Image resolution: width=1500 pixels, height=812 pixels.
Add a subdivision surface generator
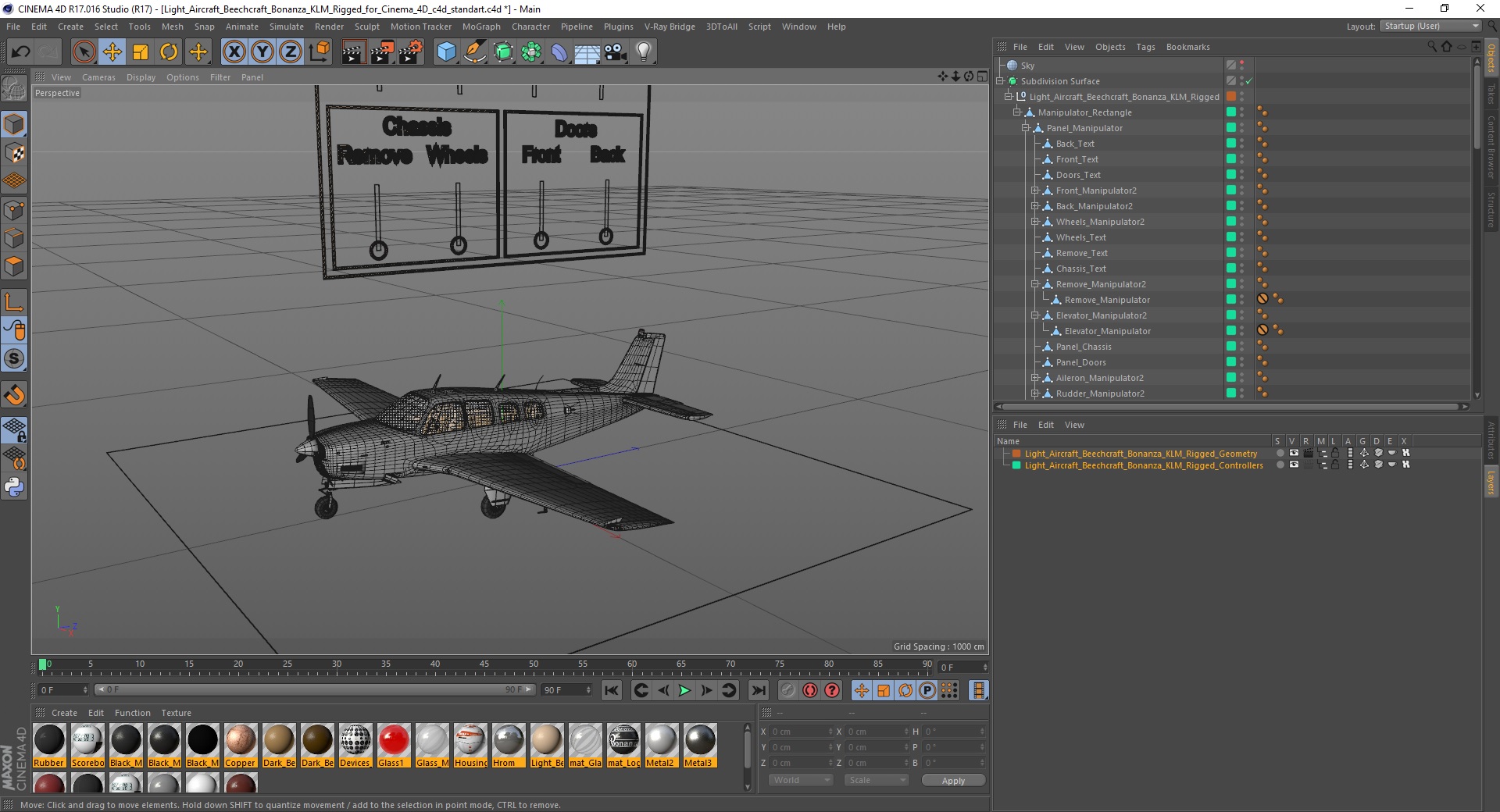[503, 52]
